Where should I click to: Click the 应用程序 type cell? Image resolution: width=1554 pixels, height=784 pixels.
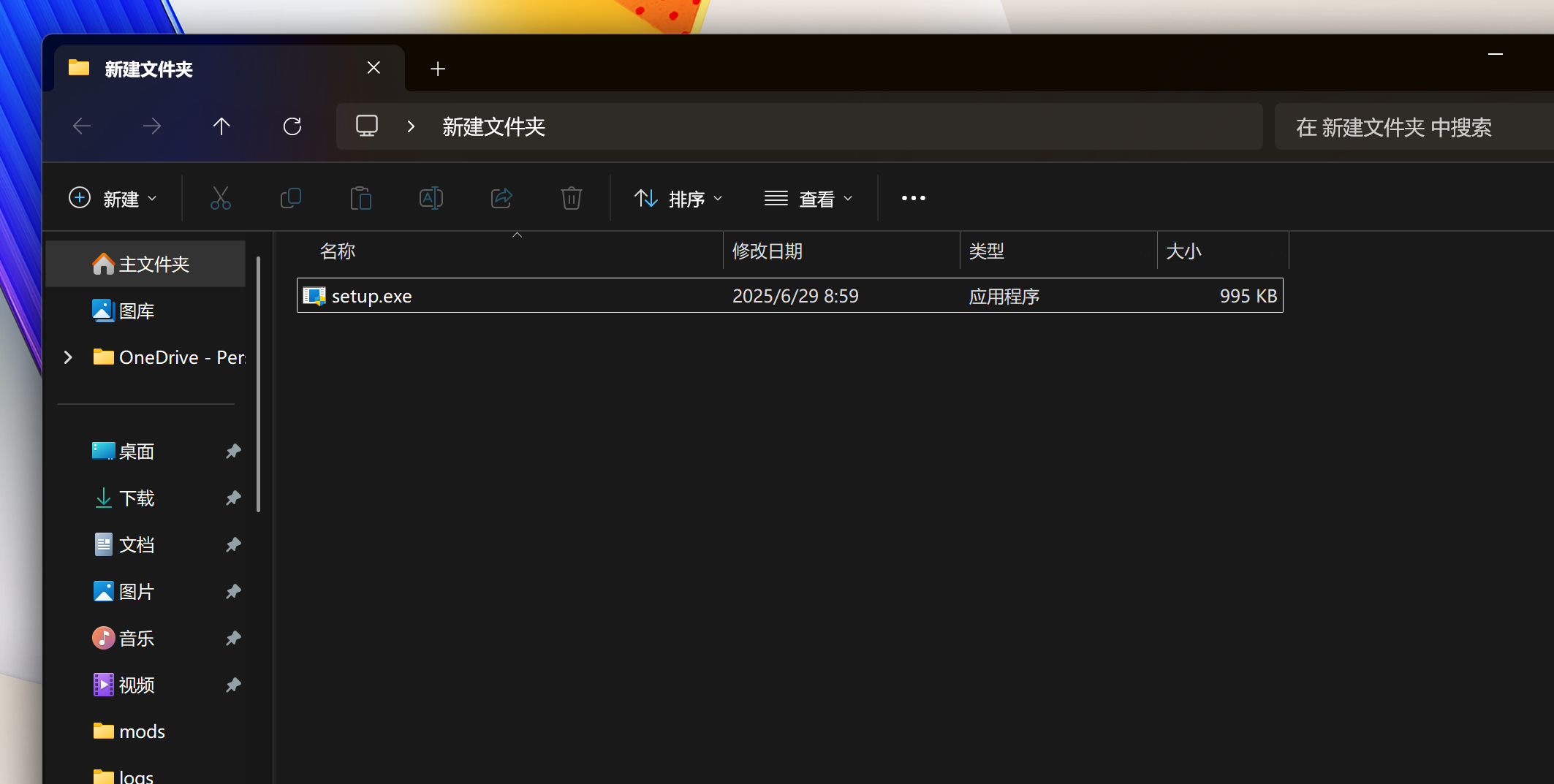click(1004, 296)
